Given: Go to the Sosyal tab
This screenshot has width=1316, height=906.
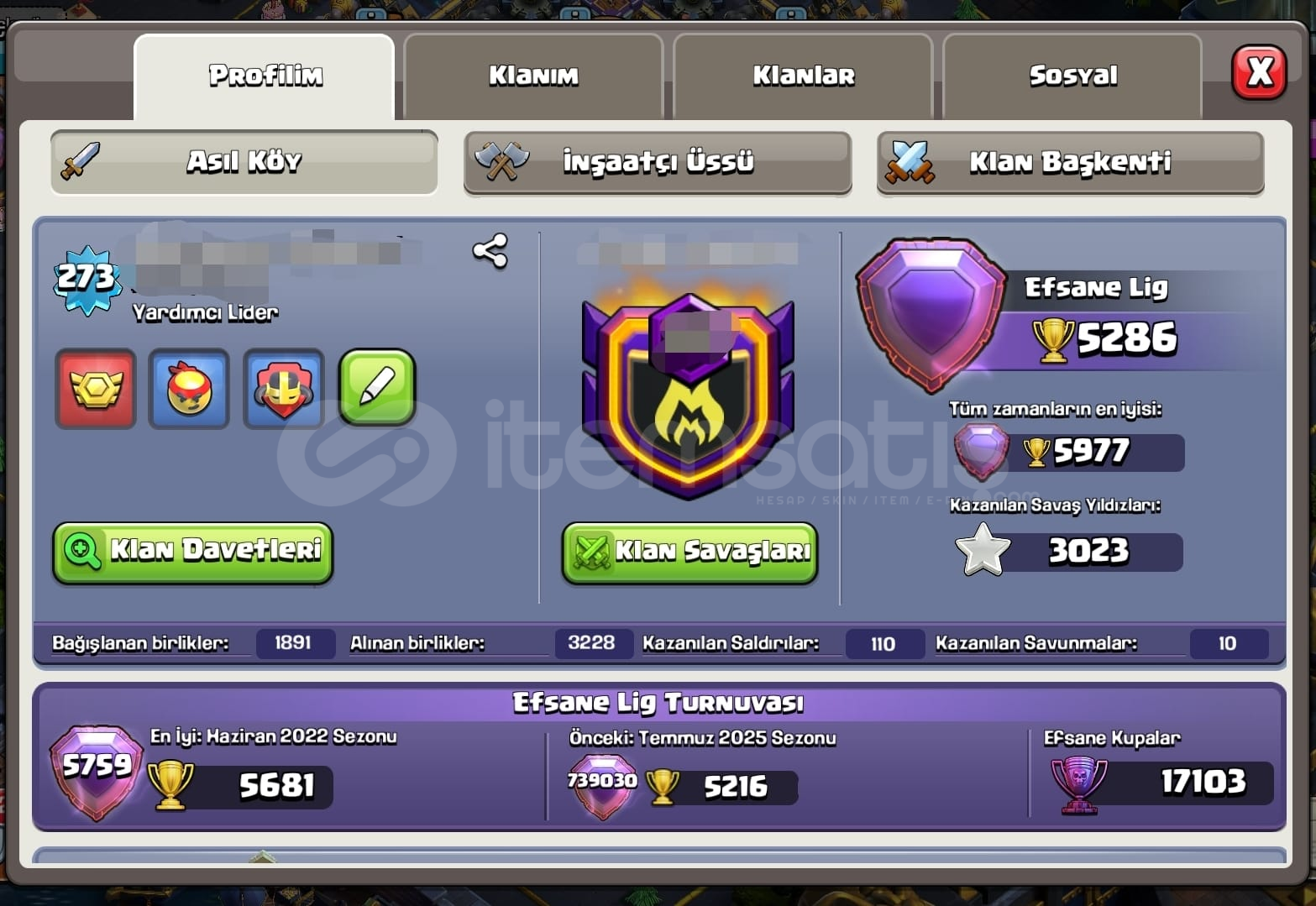Looking at the screenshot, I should tap(1072, 76).
